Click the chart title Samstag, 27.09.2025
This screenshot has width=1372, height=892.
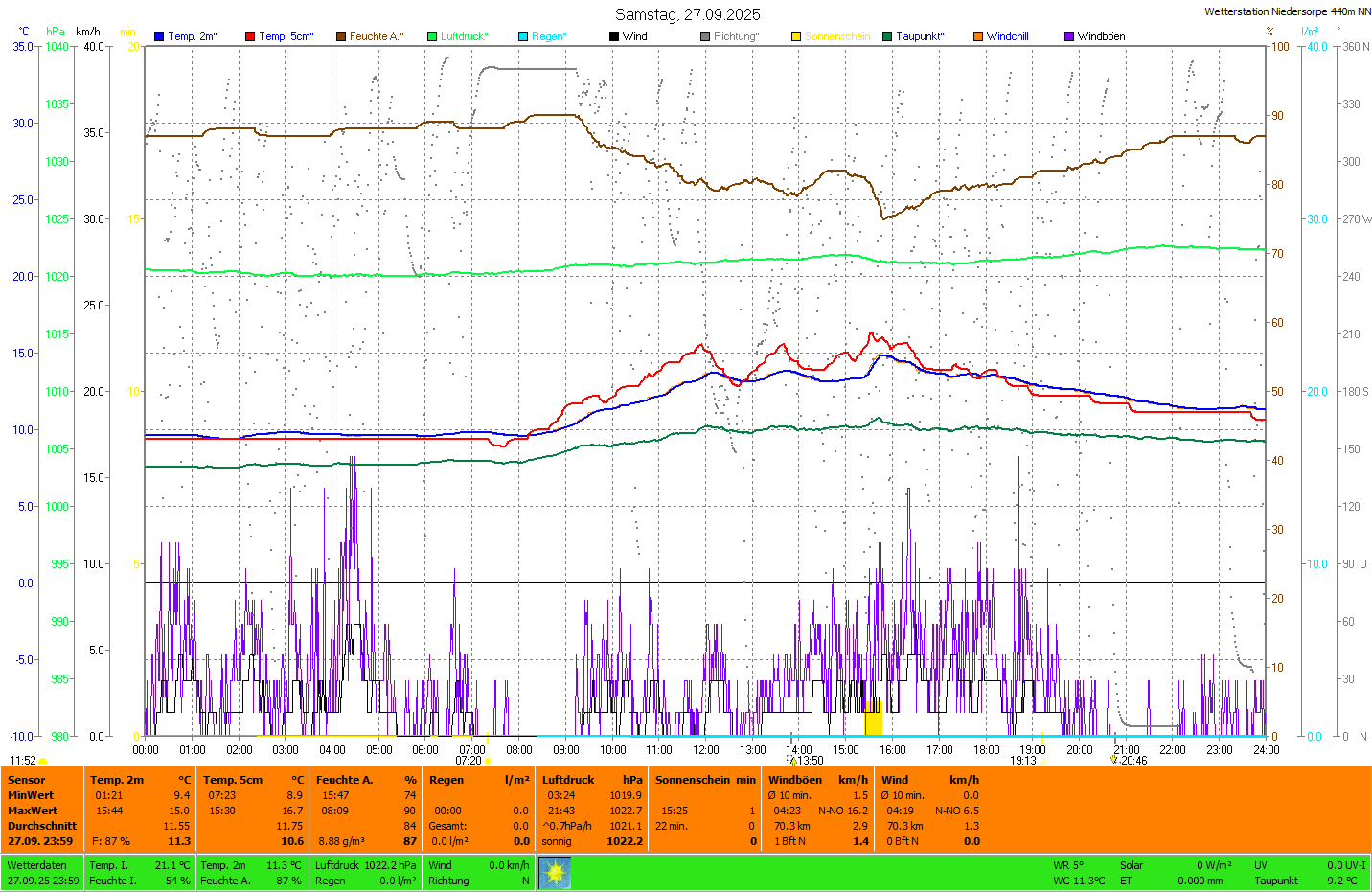pyautogui.click(x=687, y=14)
